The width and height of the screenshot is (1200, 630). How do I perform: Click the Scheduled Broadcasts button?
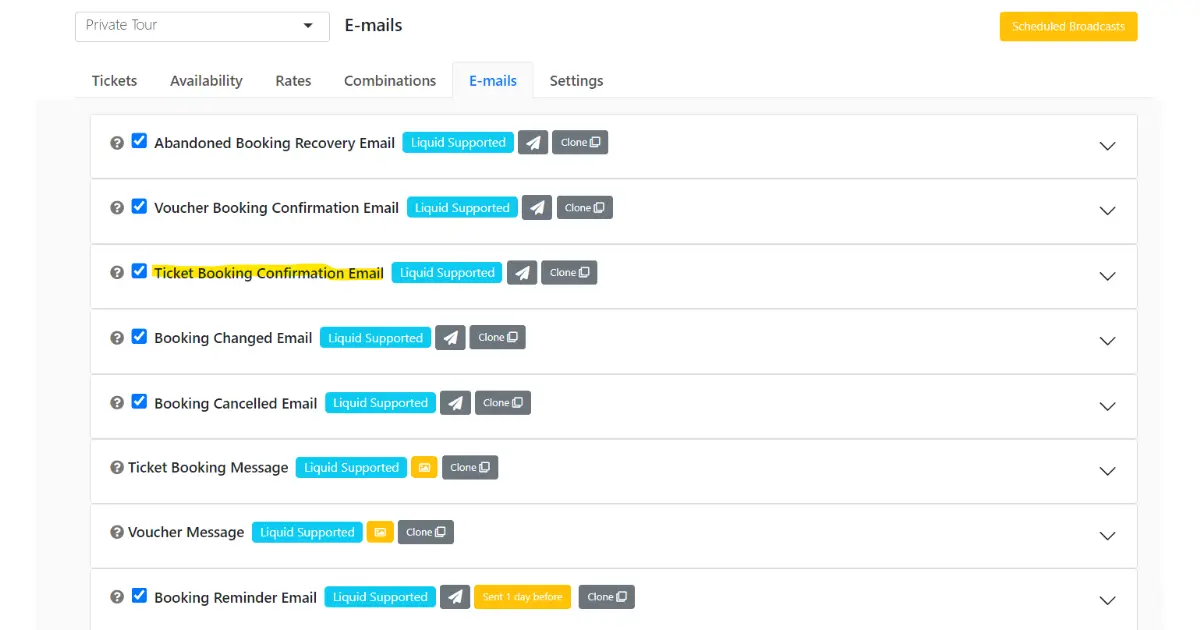click(x=1068, y=27)
